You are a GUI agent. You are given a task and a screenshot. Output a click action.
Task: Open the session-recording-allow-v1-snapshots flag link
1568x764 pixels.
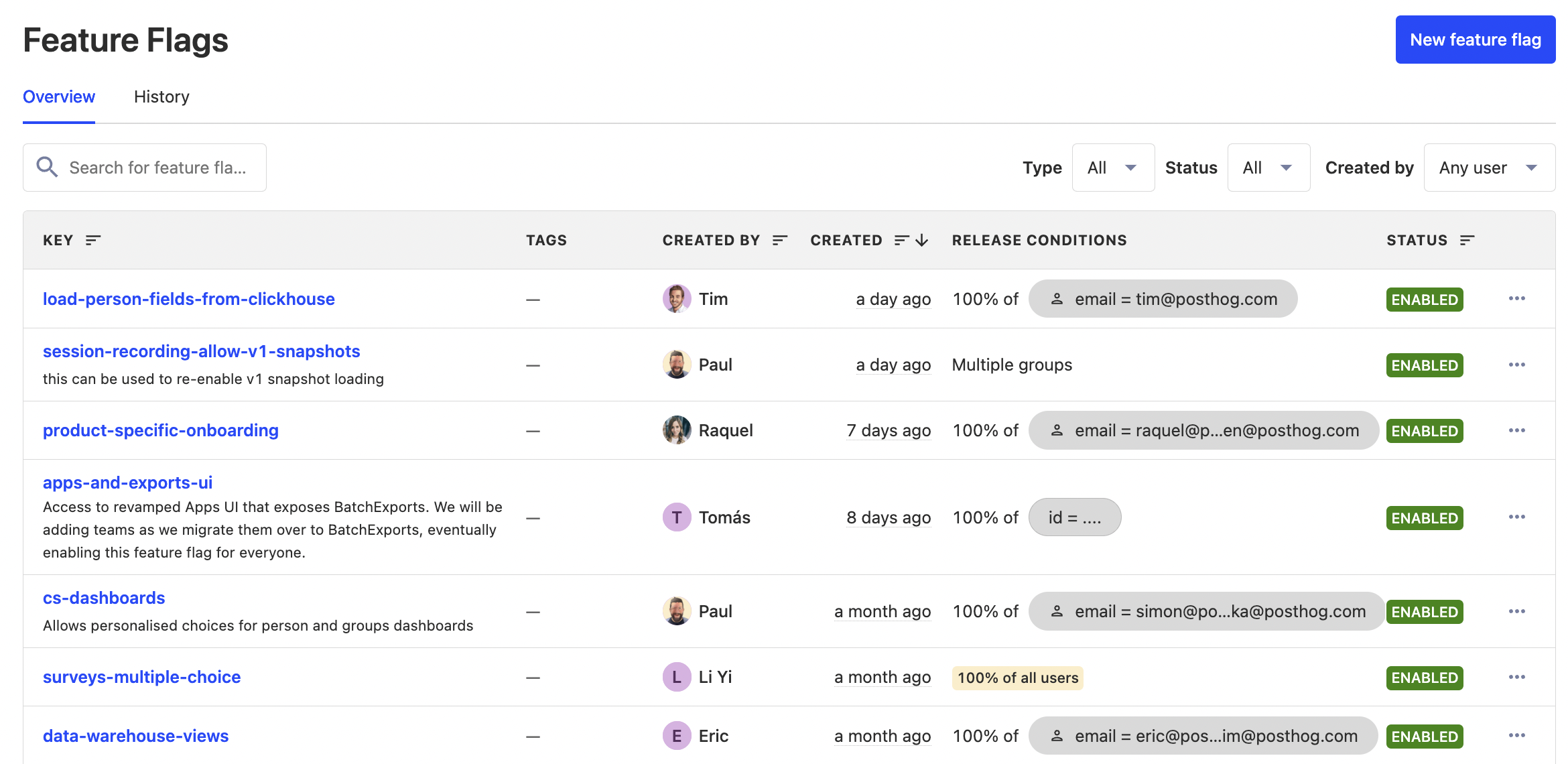[x=201, y=351]
